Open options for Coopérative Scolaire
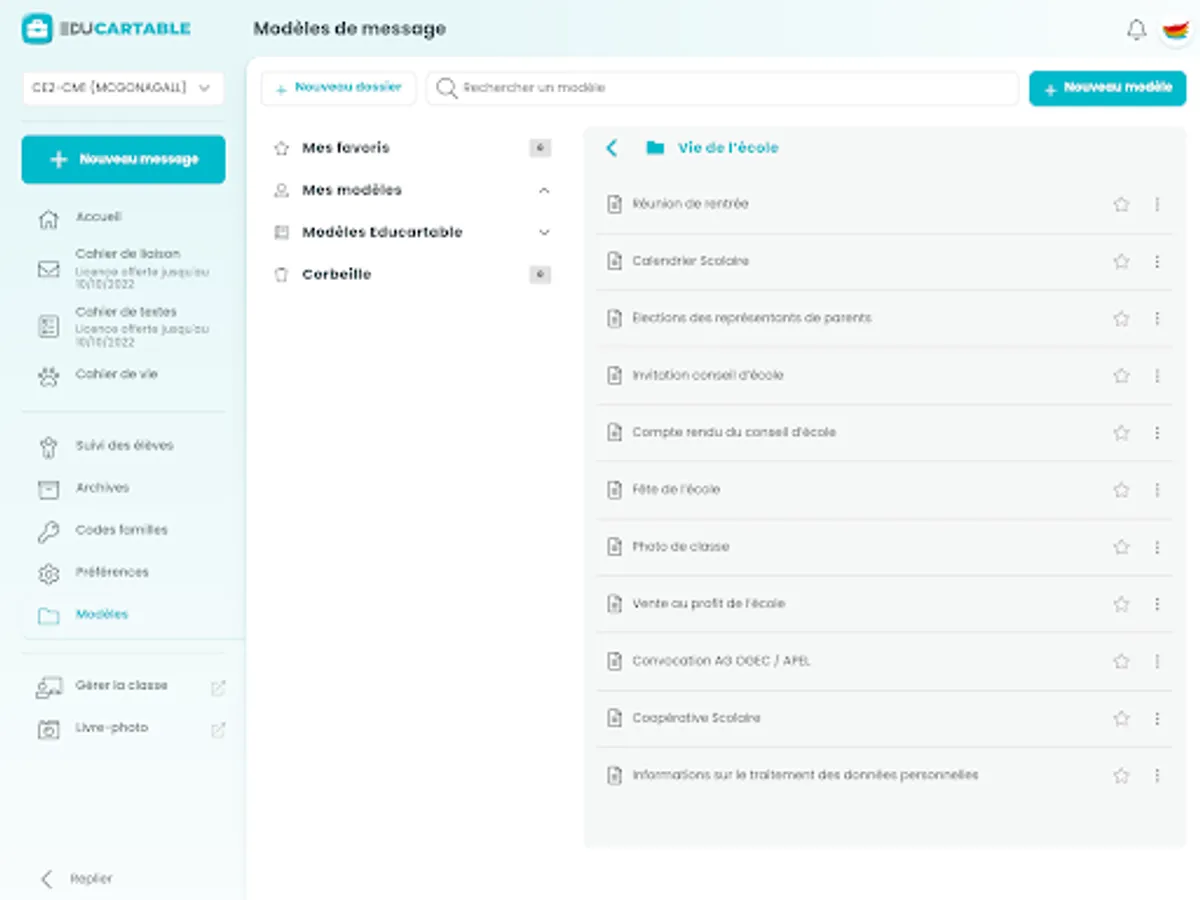Screen dimensions: 1200x900 click(1157, 718)
